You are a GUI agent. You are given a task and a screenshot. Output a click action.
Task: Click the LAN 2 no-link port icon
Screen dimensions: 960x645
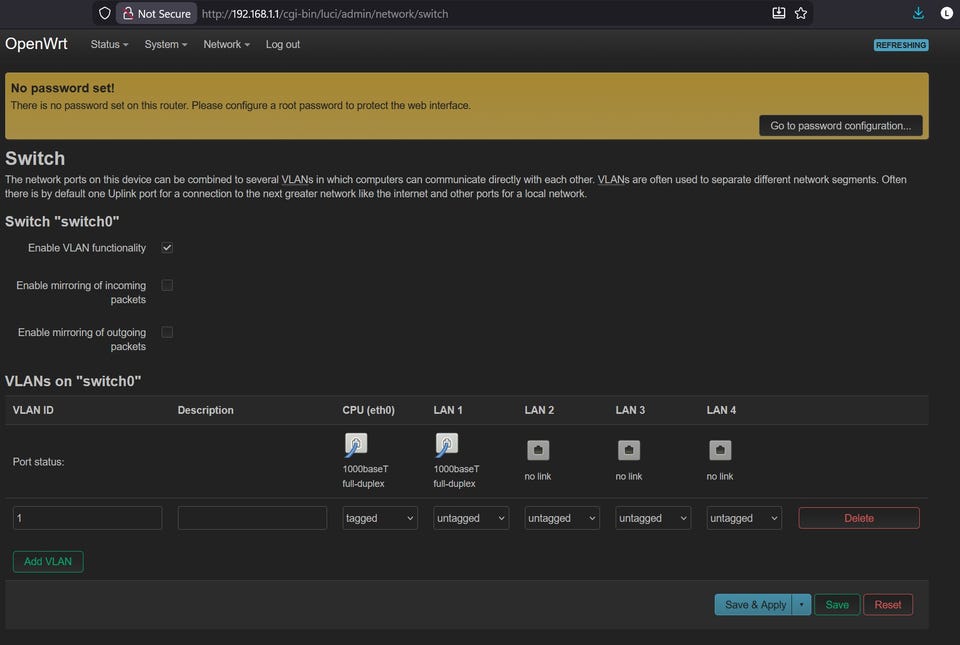click(x=538, y=450)
